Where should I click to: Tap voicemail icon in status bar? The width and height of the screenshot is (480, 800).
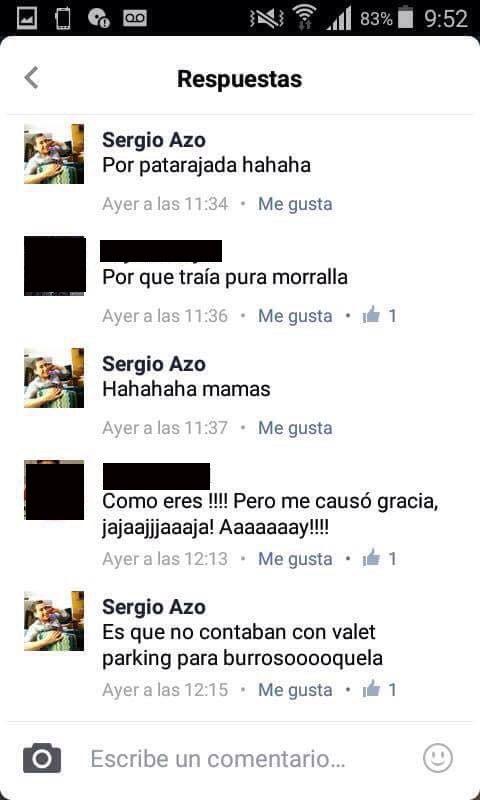135,19
